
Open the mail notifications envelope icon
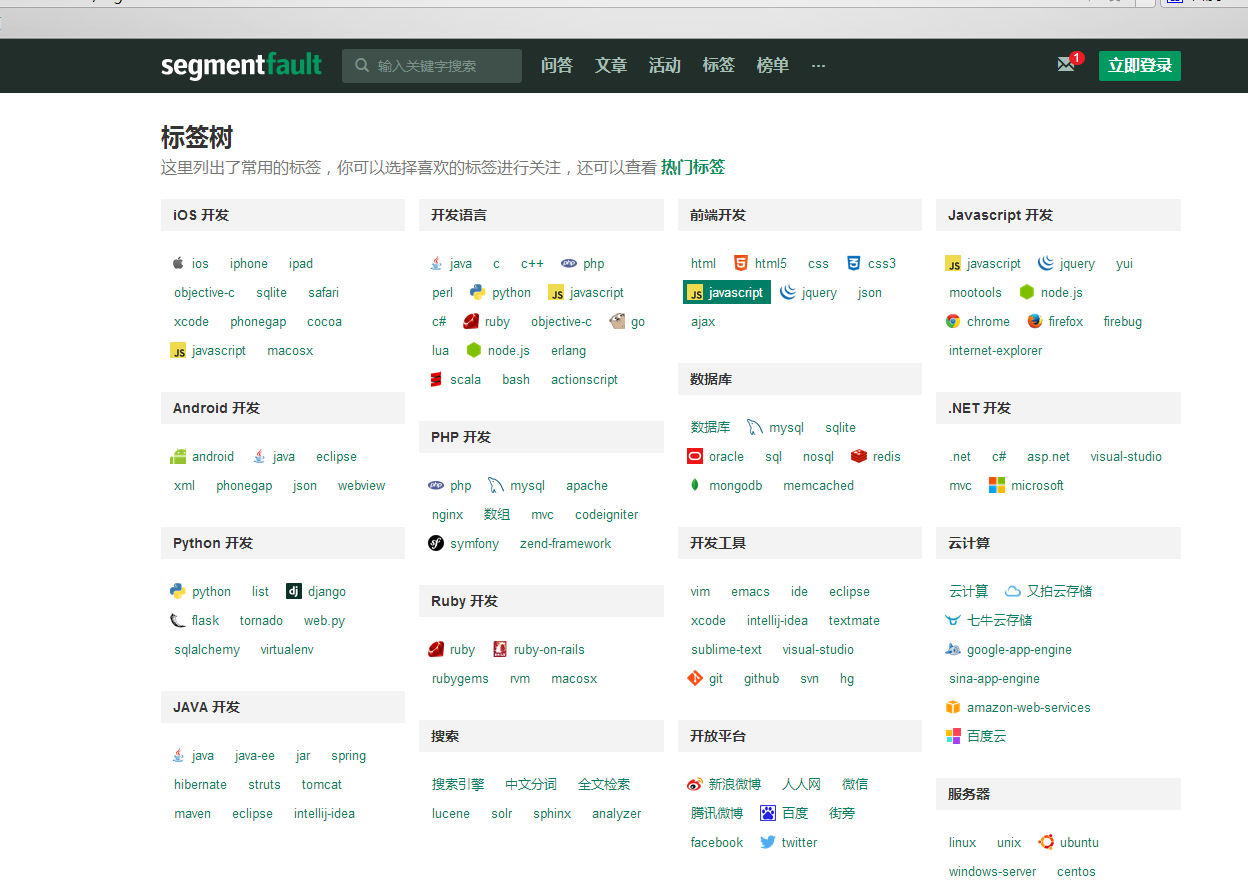pos(1066,65)
